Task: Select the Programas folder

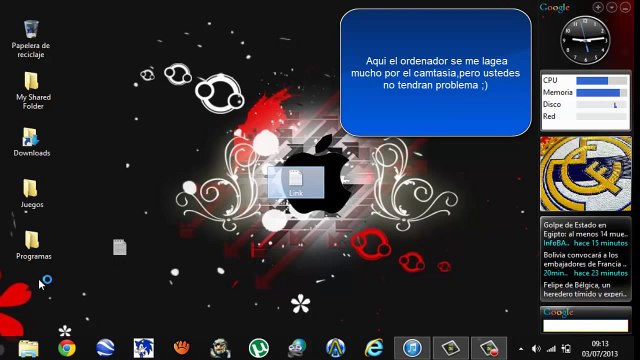Action: coord(33,245)
